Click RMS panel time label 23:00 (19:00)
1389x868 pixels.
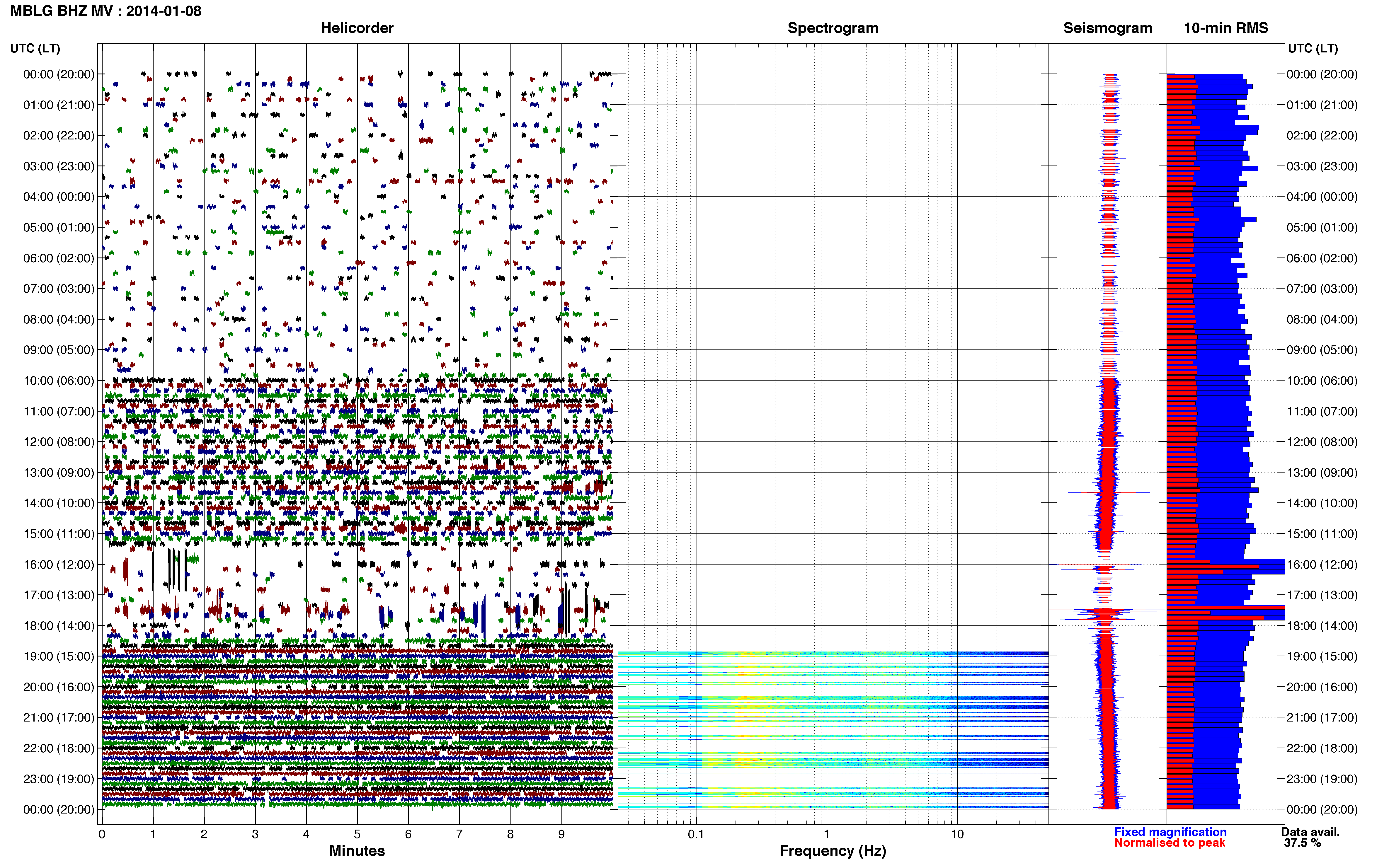(x=1322, y=779)
